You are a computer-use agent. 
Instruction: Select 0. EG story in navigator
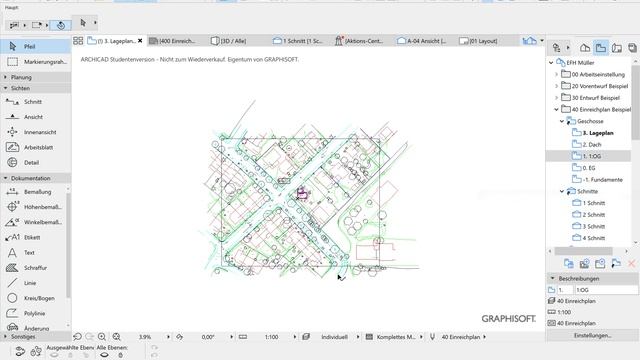point(589,168)
